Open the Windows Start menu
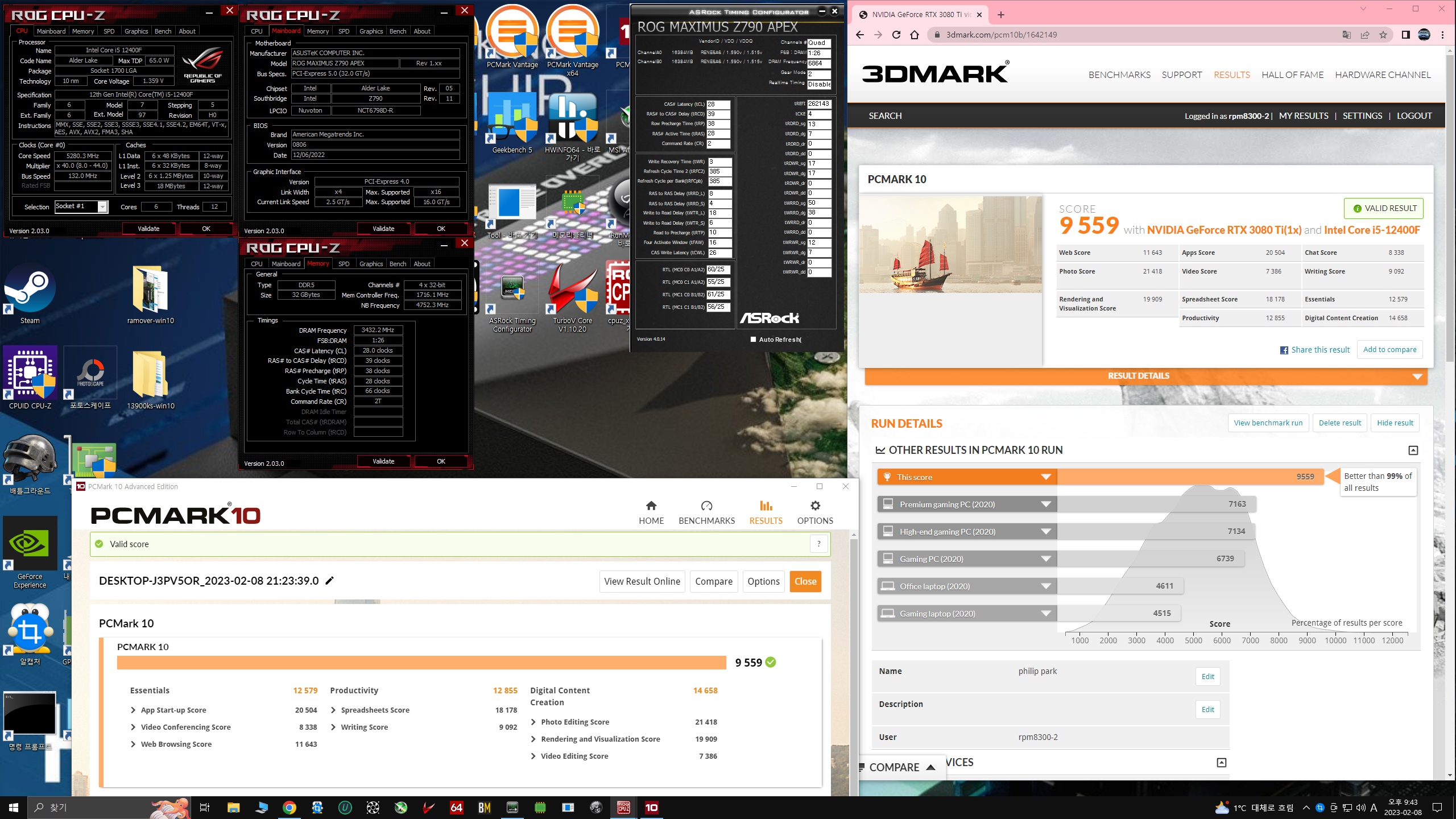The image size is (1456, 819). click(x=14, y=807)
